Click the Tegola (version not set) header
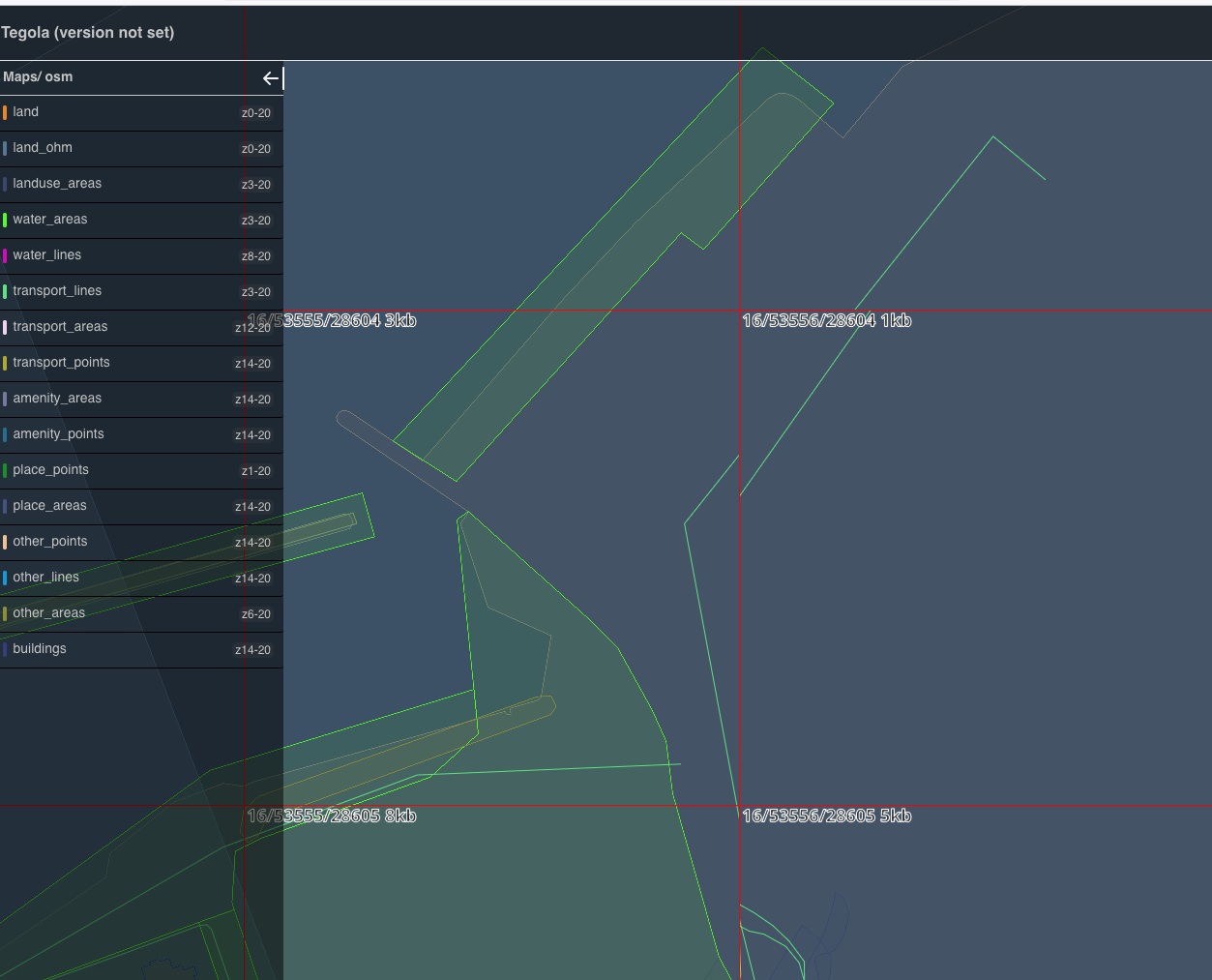The image size is (1212, 980). click(x=89, y=32)
